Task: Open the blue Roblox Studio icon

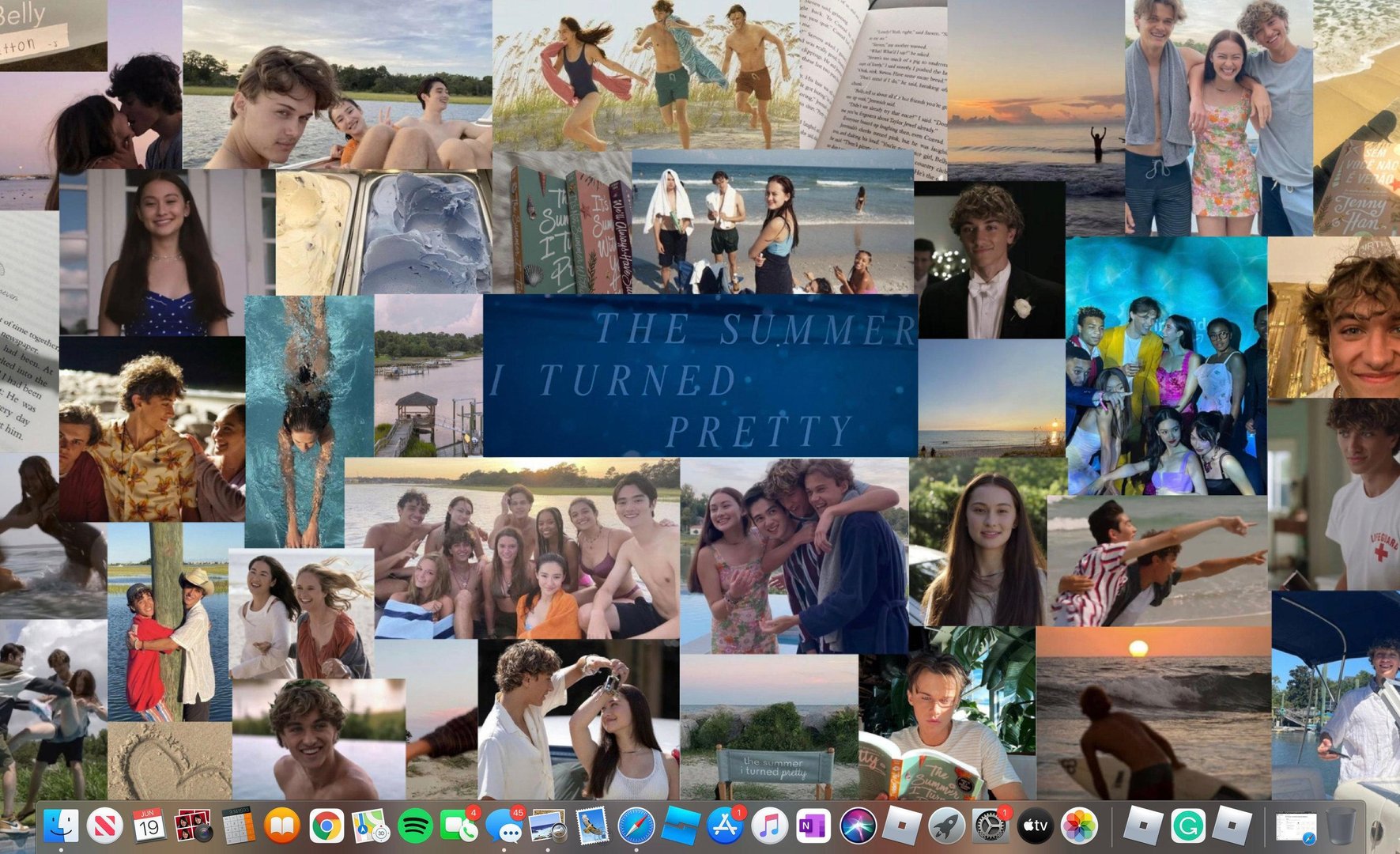Action: [680, 827]
